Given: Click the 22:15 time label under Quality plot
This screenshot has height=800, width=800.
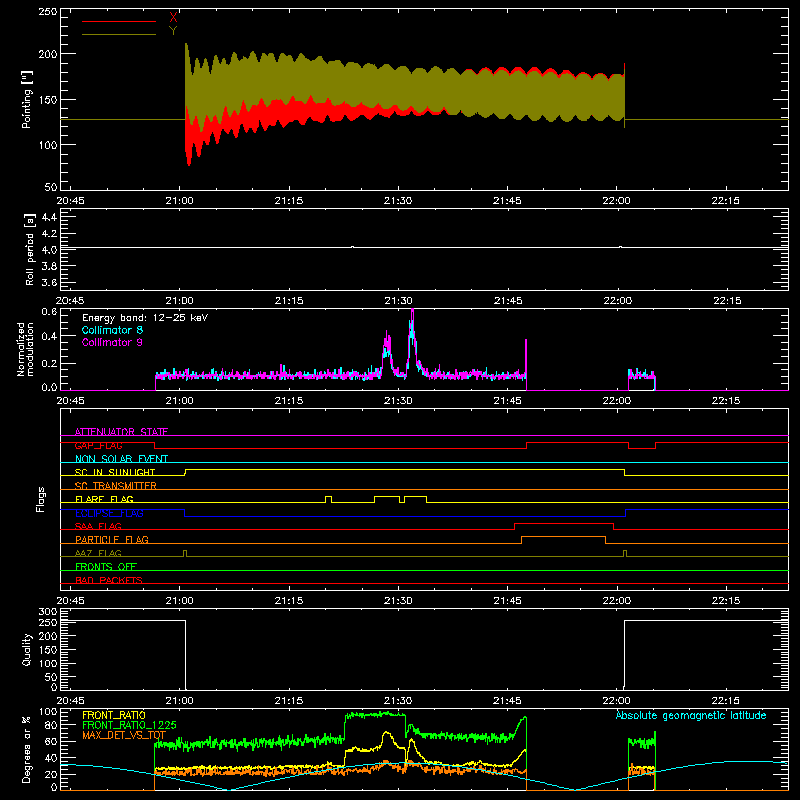Looking at the screenshot, I should [x=726, y=701].
